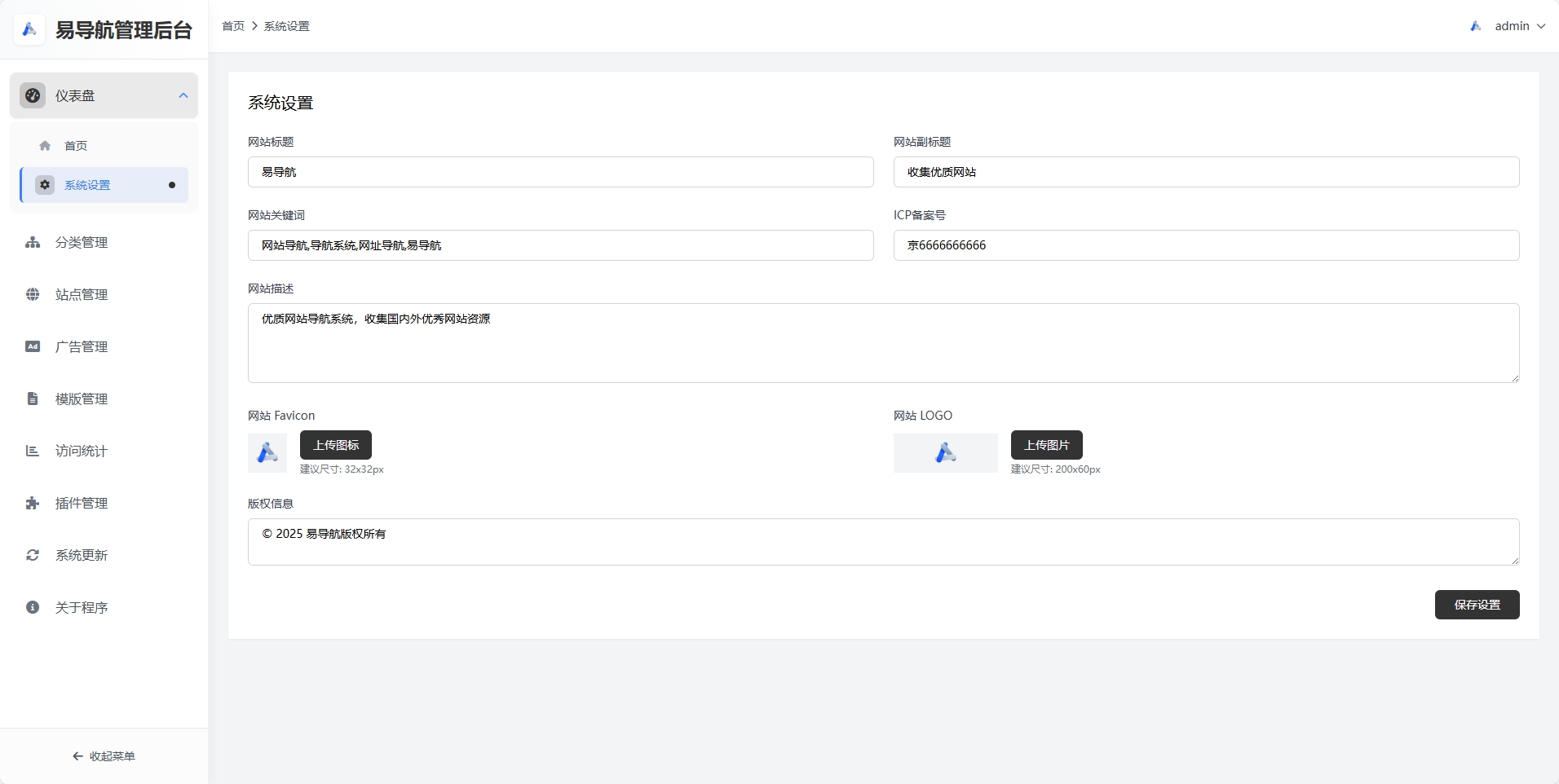Select 首页 in the sidebar submenu
1559x784 pixels.
(x=76, y=146)
